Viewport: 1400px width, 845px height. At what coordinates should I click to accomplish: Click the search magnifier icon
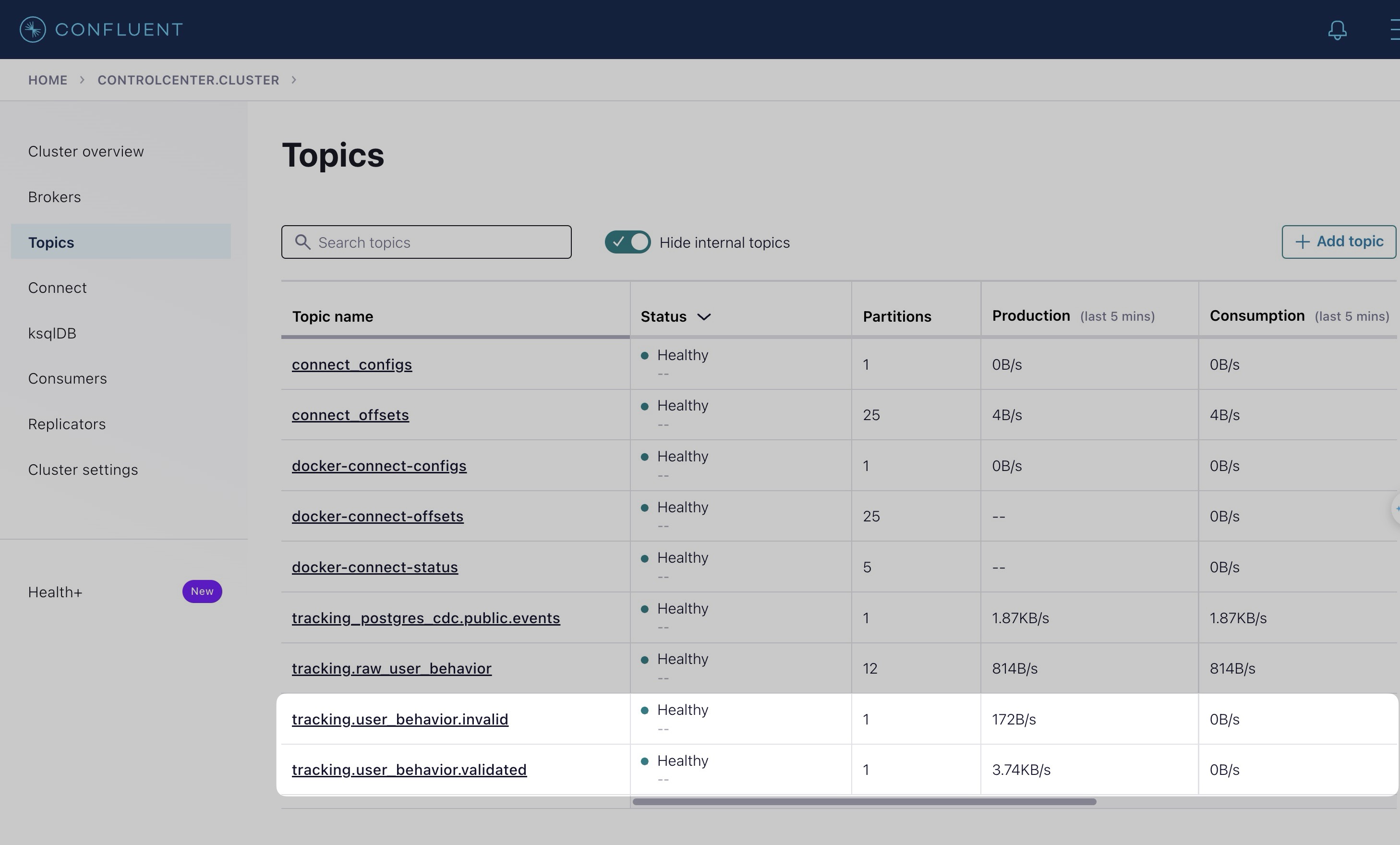point(303,242)
